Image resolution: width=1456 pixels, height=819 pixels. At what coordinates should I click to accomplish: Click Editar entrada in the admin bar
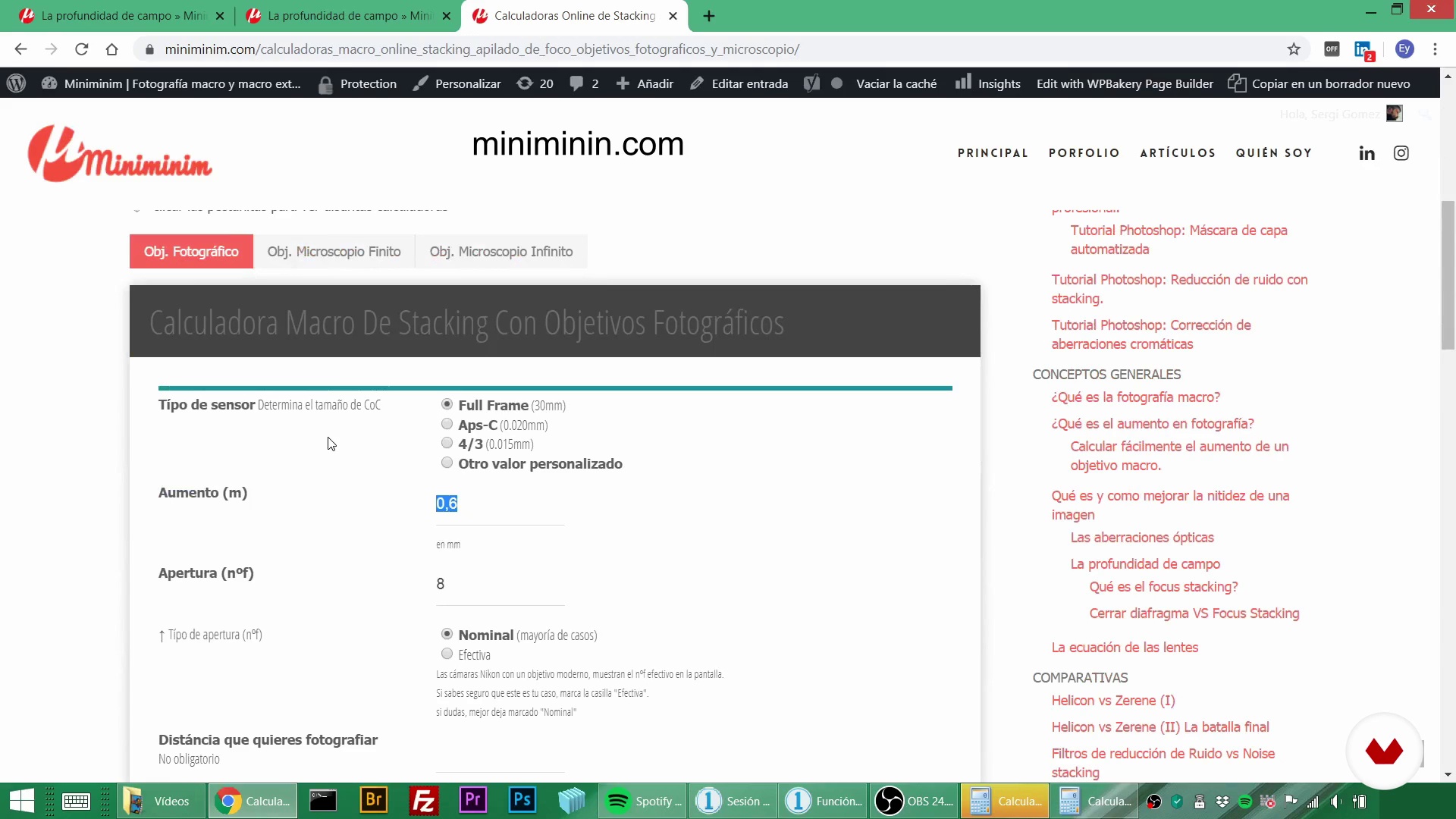point(739,83)
